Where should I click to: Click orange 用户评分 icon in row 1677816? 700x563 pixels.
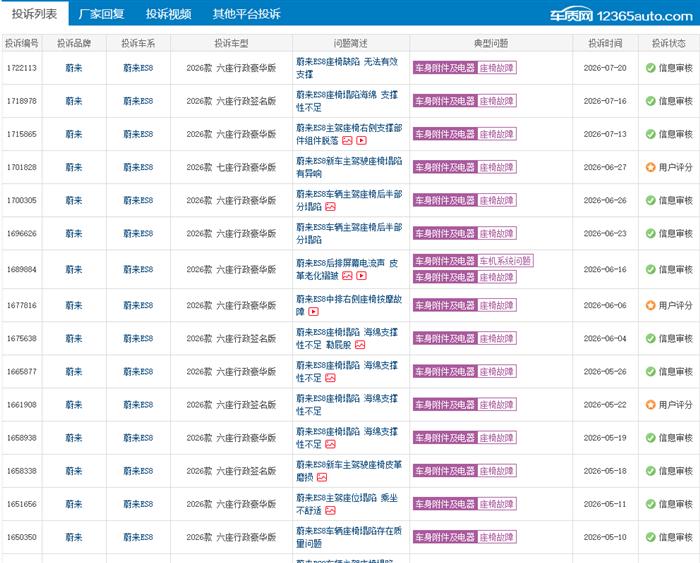(x=650, y=305)
